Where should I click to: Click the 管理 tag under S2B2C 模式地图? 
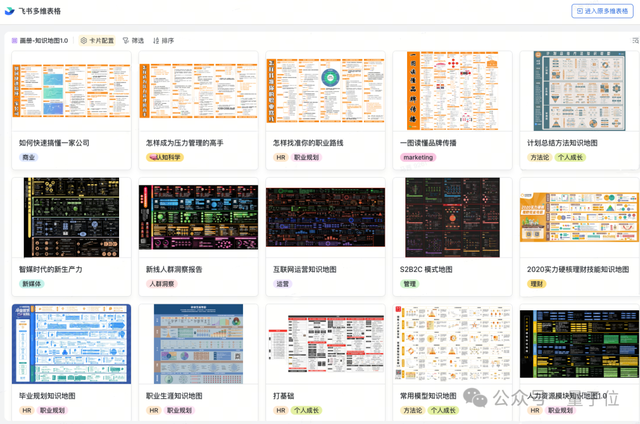[x=409, y=284]
